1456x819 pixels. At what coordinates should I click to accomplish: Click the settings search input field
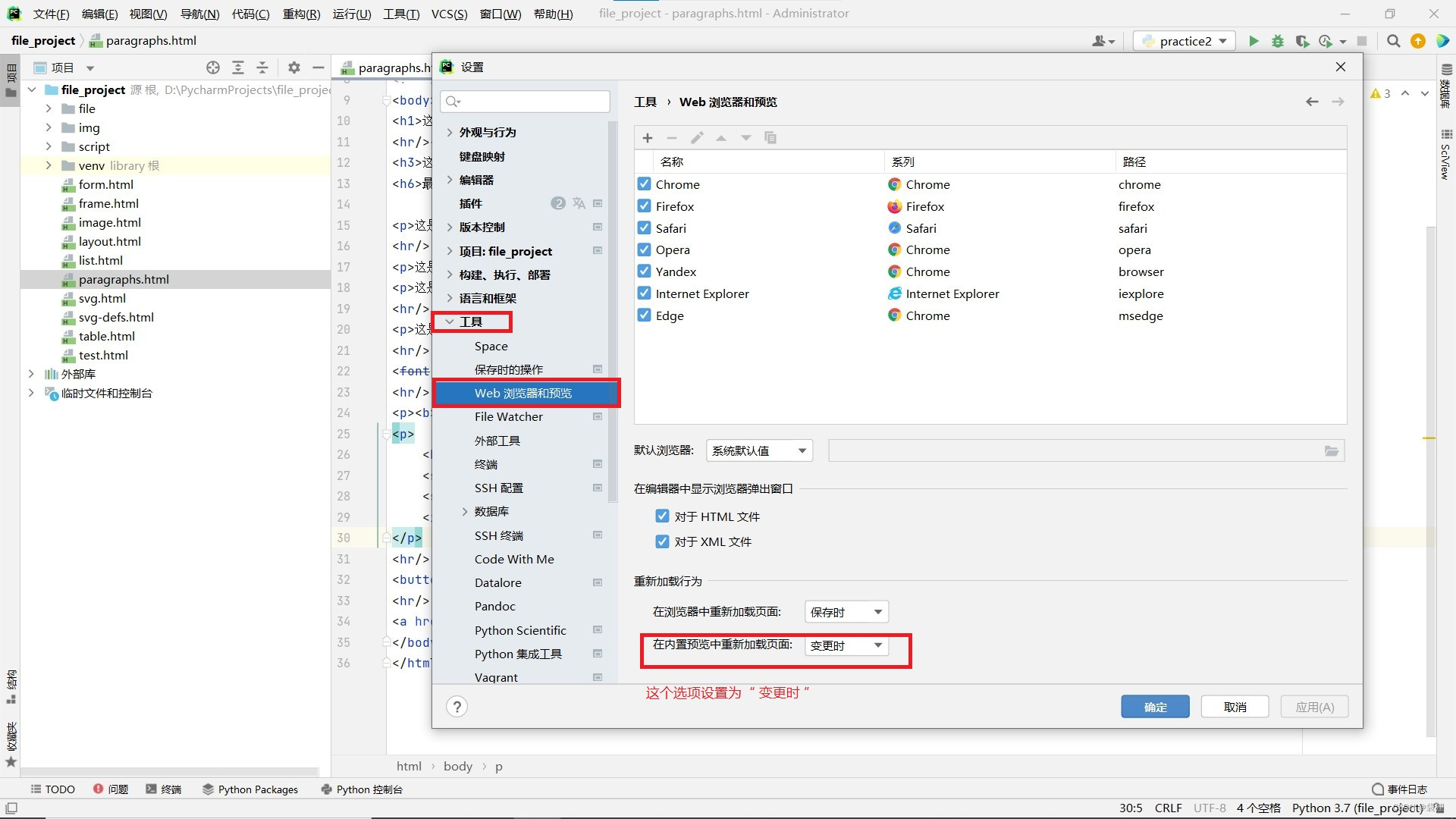coord(531,101)
